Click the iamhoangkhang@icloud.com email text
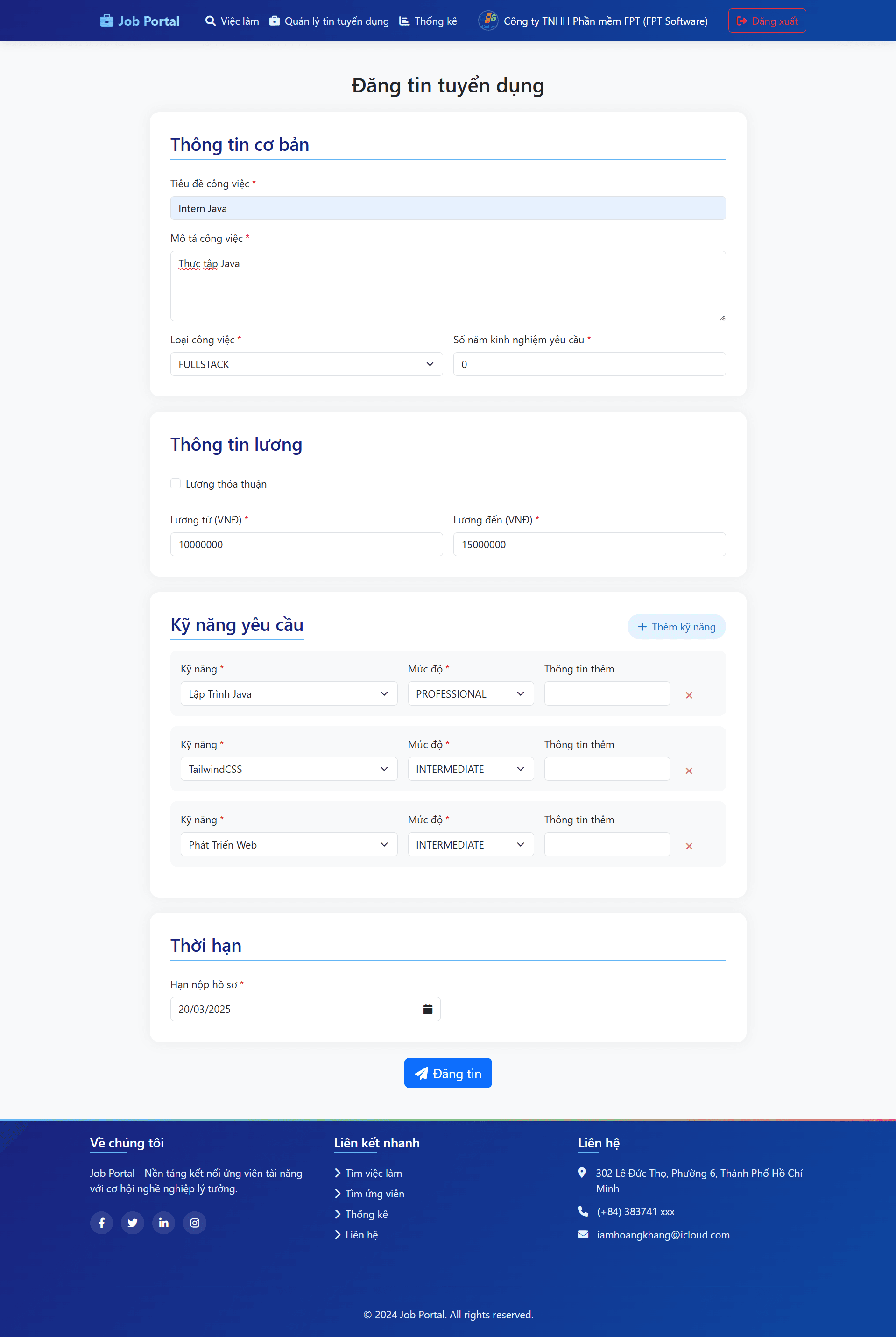This screenshot has width=896, height=1337. [663, 1235]
